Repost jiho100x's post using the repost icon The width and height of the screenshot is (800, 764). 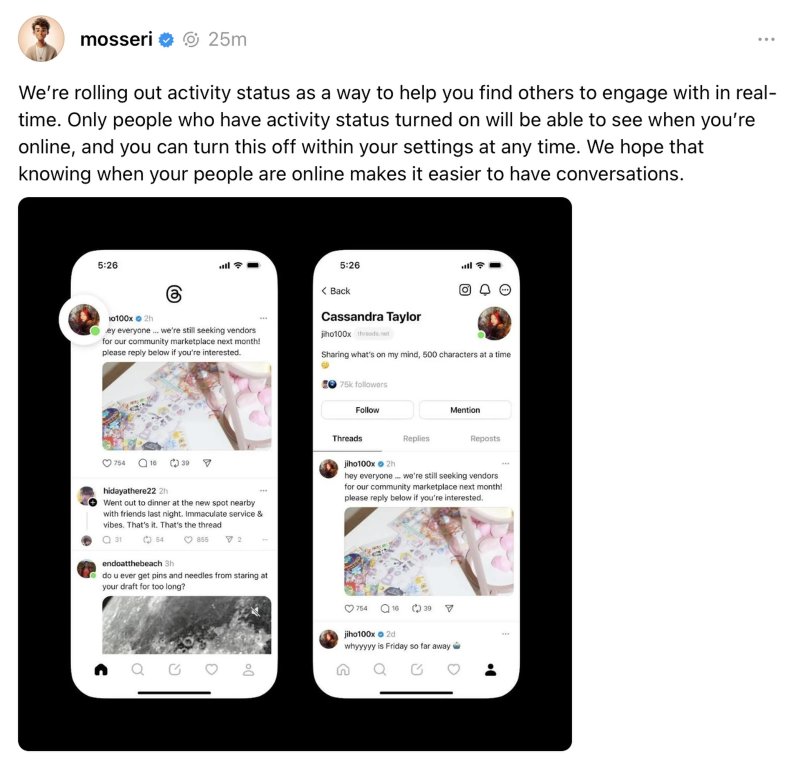click(175, 461)
